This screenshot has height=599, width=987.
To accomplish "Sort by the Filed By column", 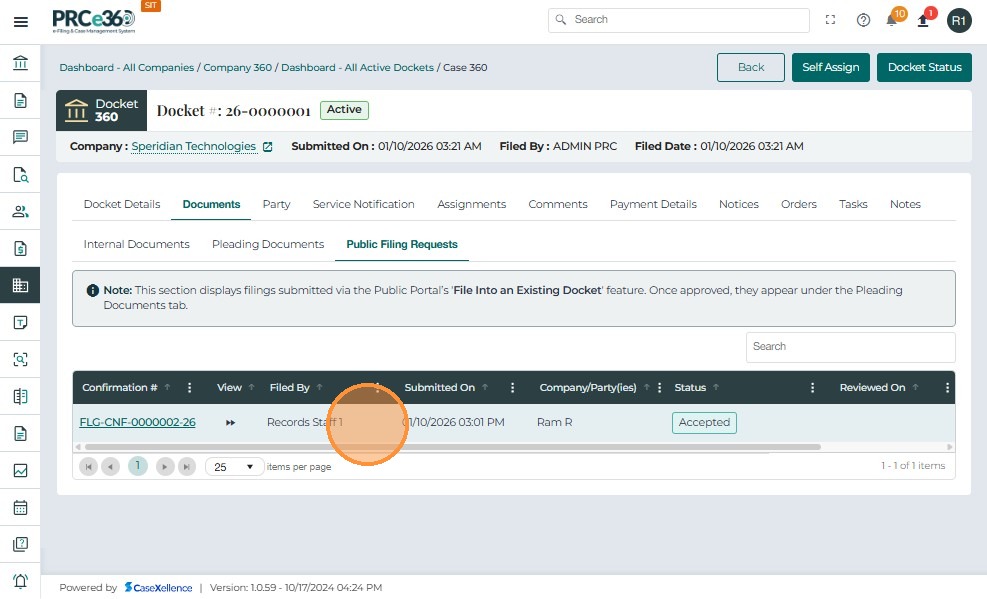I will [290, 388].
